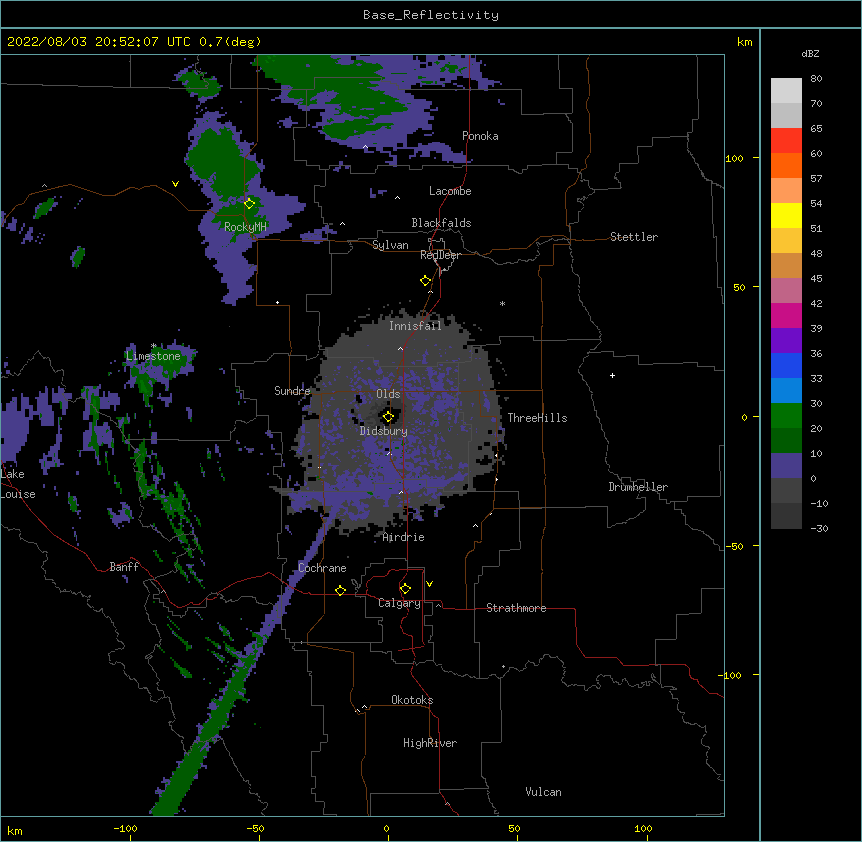Pick the magenta 42-39 dBZ legend swatch

(x=786, y=315)
